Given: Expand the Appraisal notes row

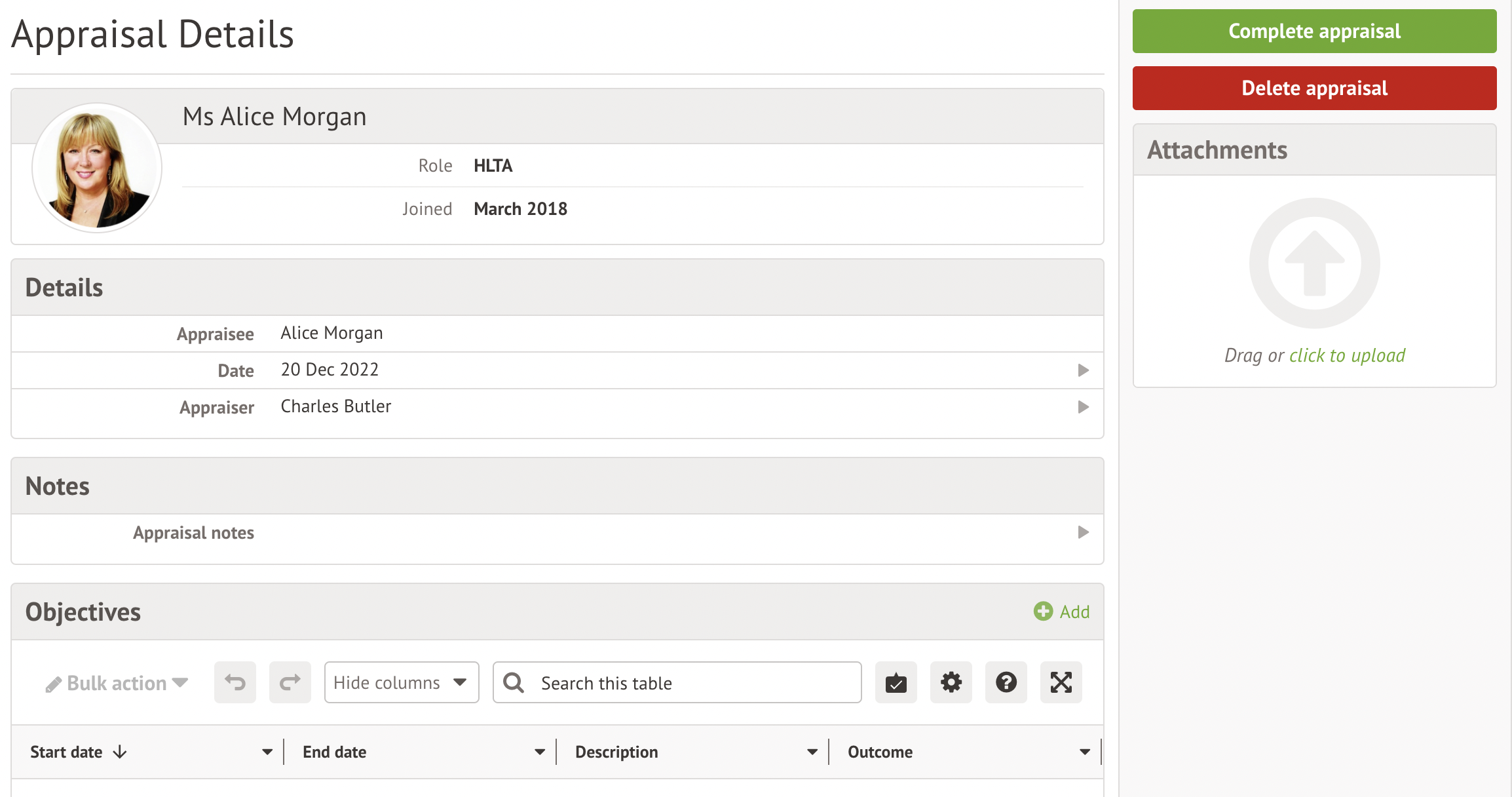Looking at the screenshot, I should pos(1083,532).
